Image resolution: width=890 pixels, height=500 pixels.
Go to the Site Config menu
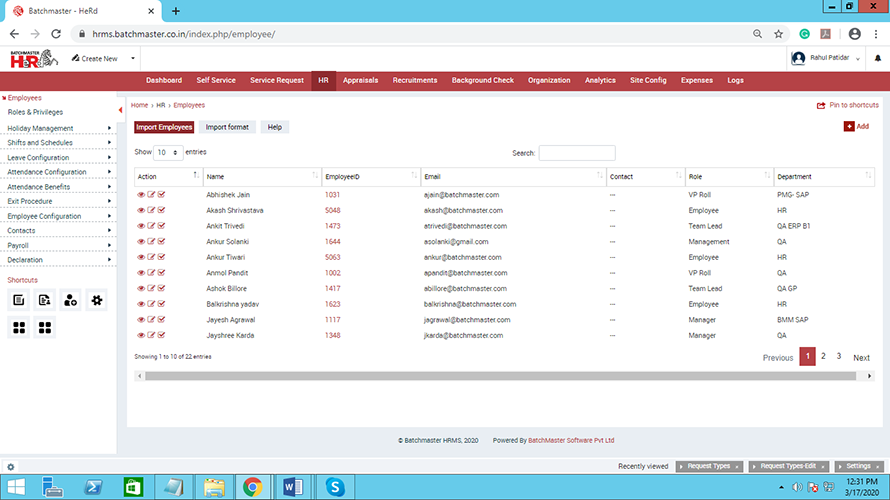click(648, 80)
